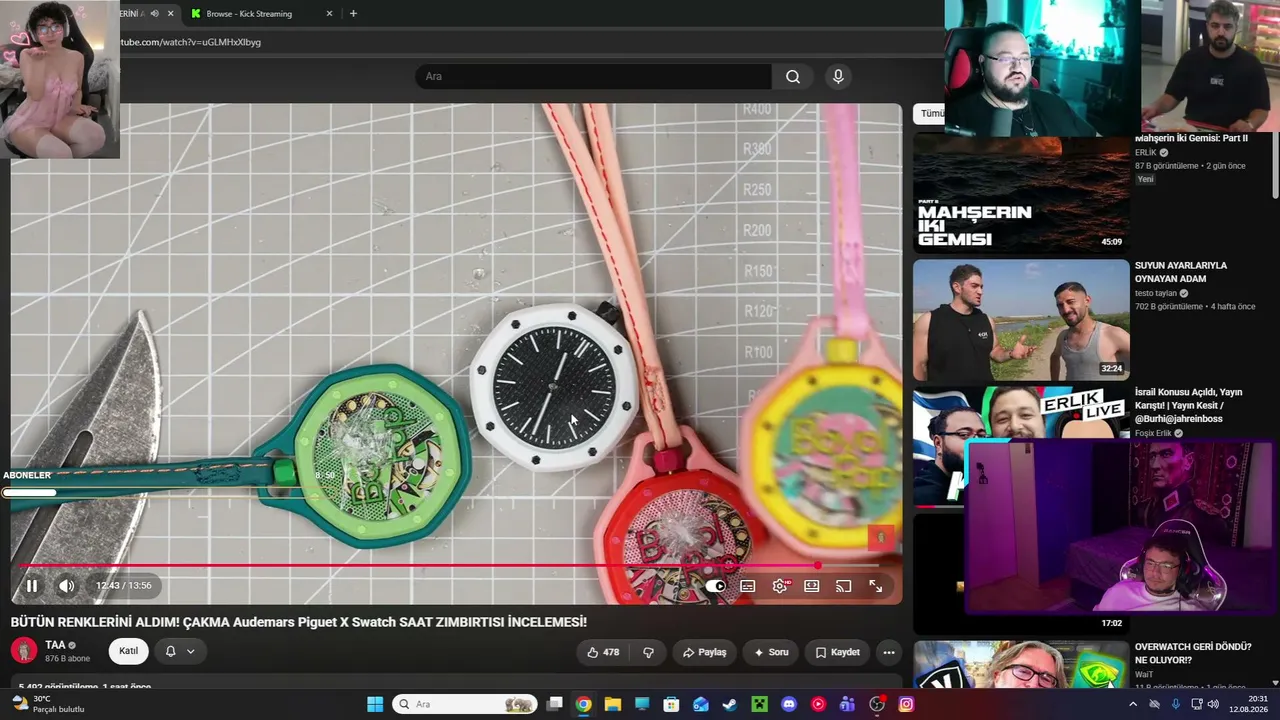The image size is (1280, 720).
Task: Launch Minecraft from the taskbar
Action: (759, 704)
